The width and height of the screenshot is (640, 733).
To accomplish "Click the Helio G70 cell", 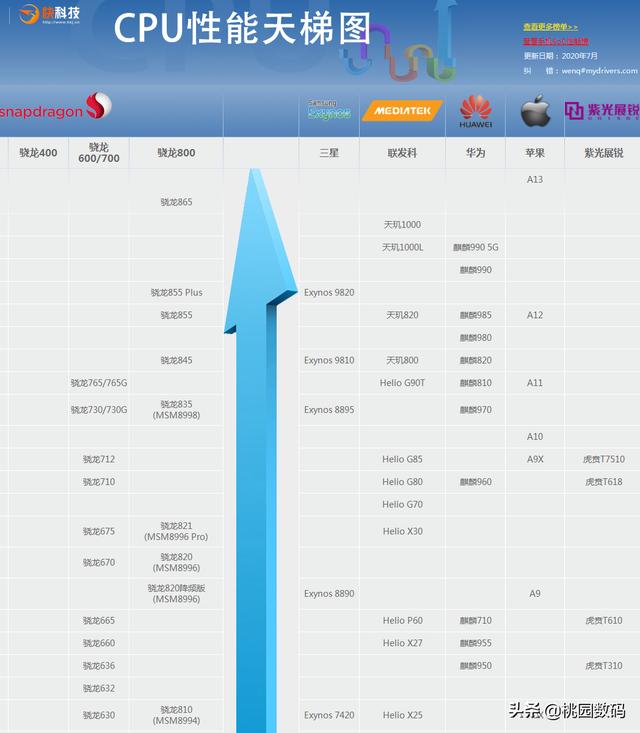I will (x=402, y=505).
